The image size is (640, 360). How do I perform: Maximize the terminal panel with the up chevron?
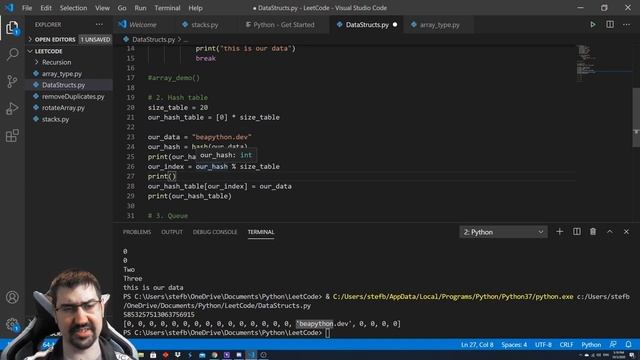pos(610,232)
